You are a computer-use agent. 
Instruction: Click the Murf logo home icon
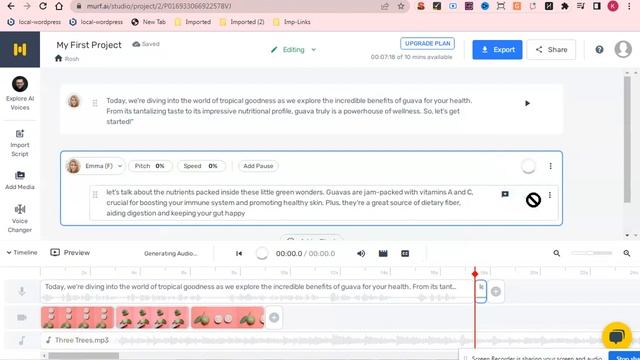[x=20, y=49]
